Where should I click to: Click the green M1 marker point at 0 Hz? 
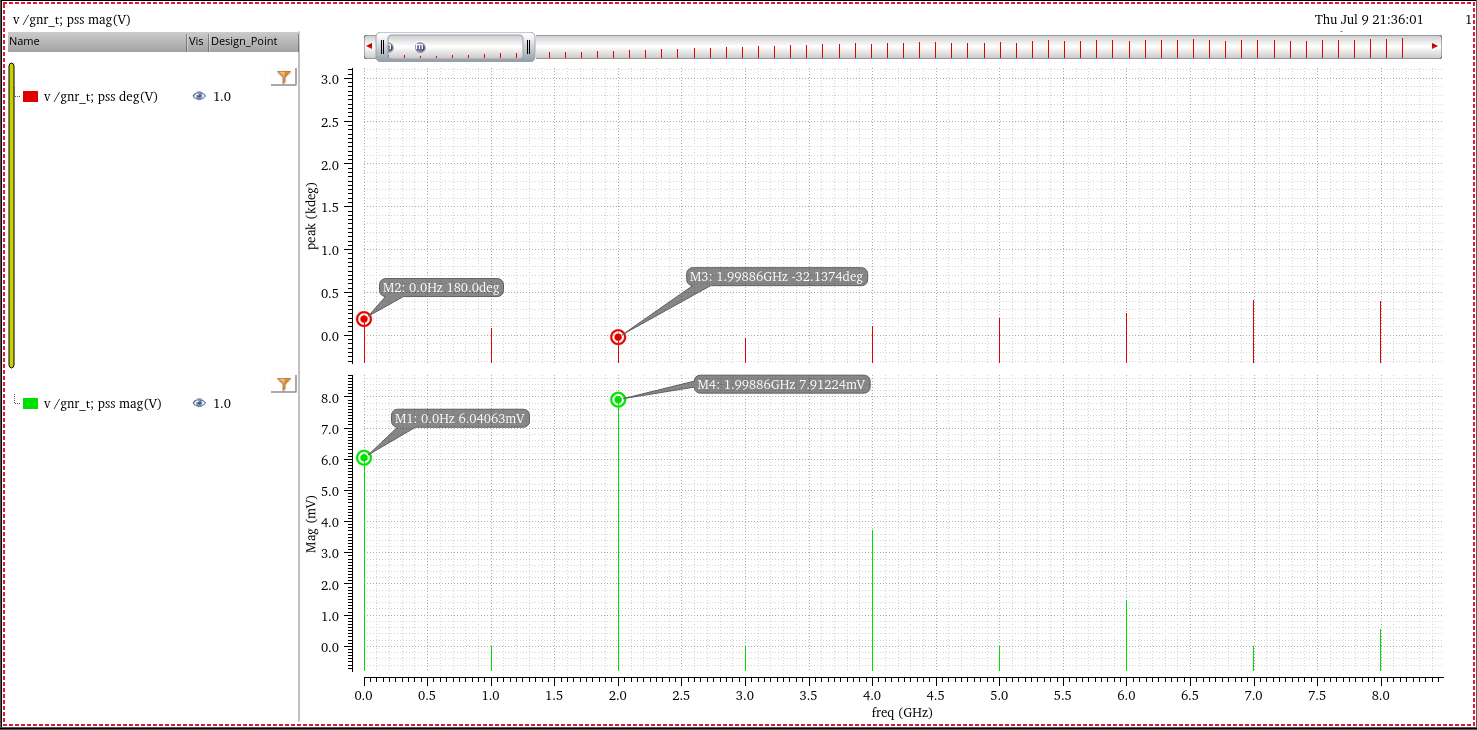tap(364, 458)
